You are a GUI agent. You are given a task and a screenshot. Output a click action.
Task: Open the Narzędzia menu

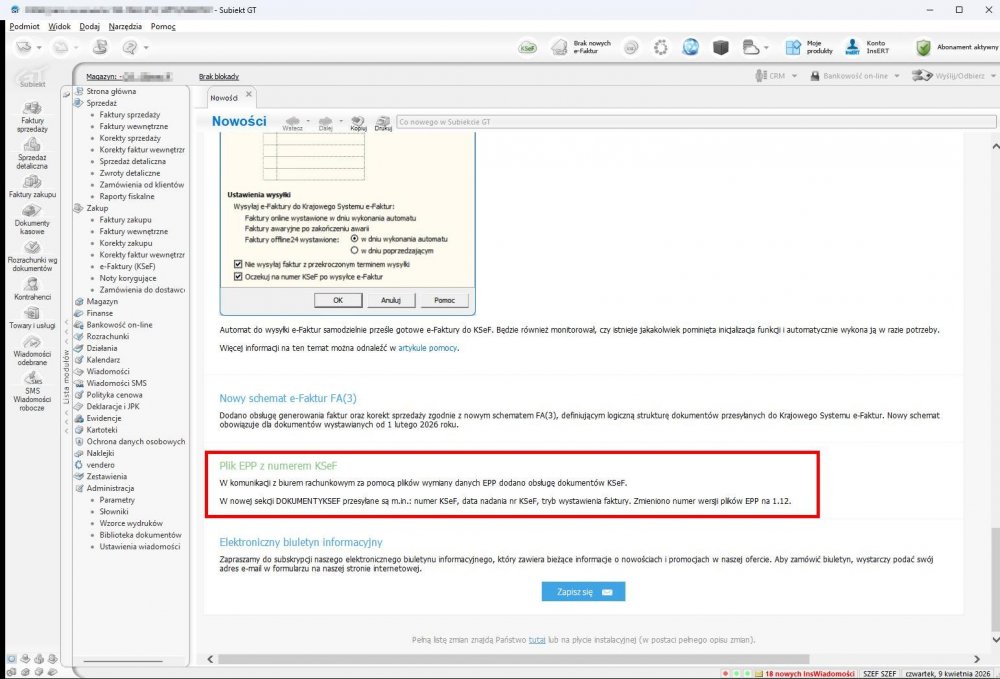point(125,27)
